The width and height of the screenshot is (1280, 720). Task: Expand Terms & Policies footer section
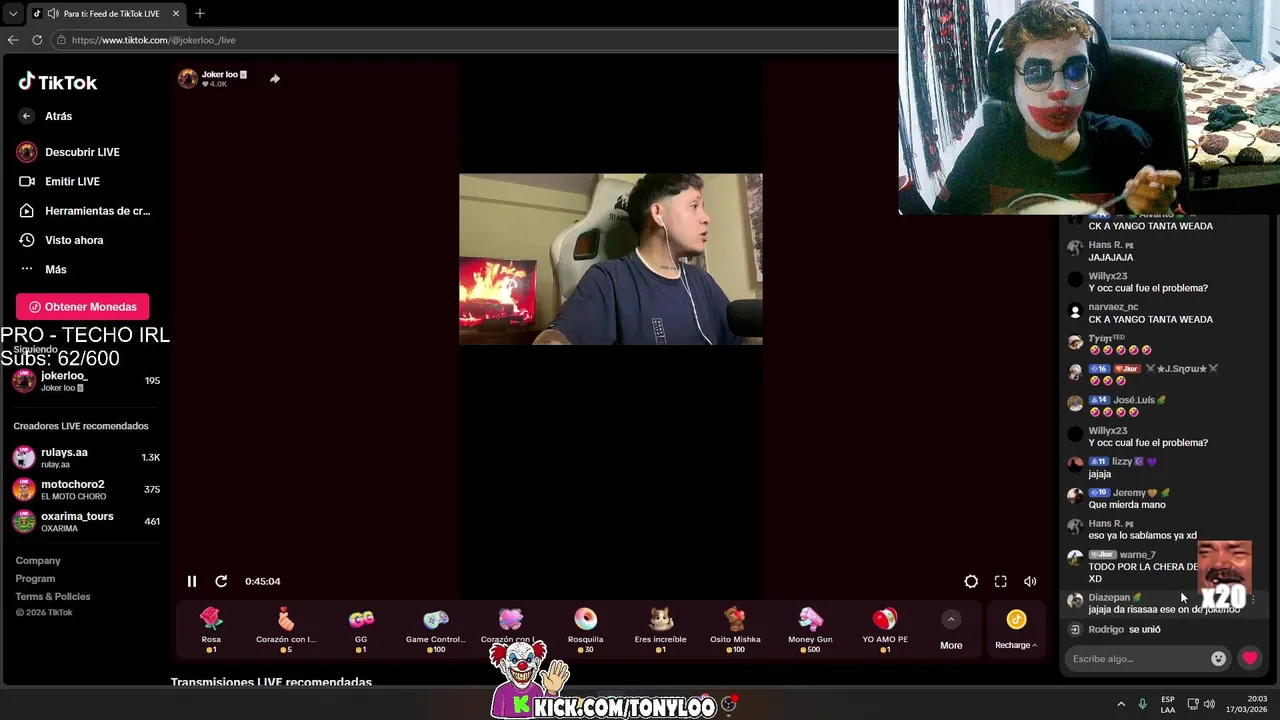click(53, 597)
